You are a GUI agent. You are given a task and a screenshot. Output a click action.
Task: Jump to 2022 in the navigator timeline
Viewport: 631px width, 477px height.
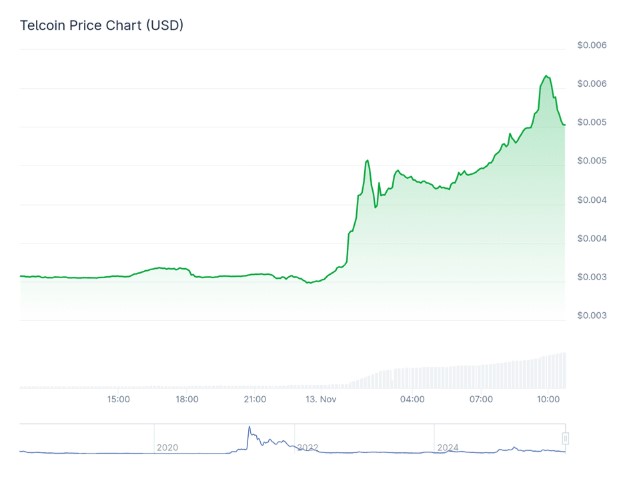pyautogui.click(x=307, y=448)
